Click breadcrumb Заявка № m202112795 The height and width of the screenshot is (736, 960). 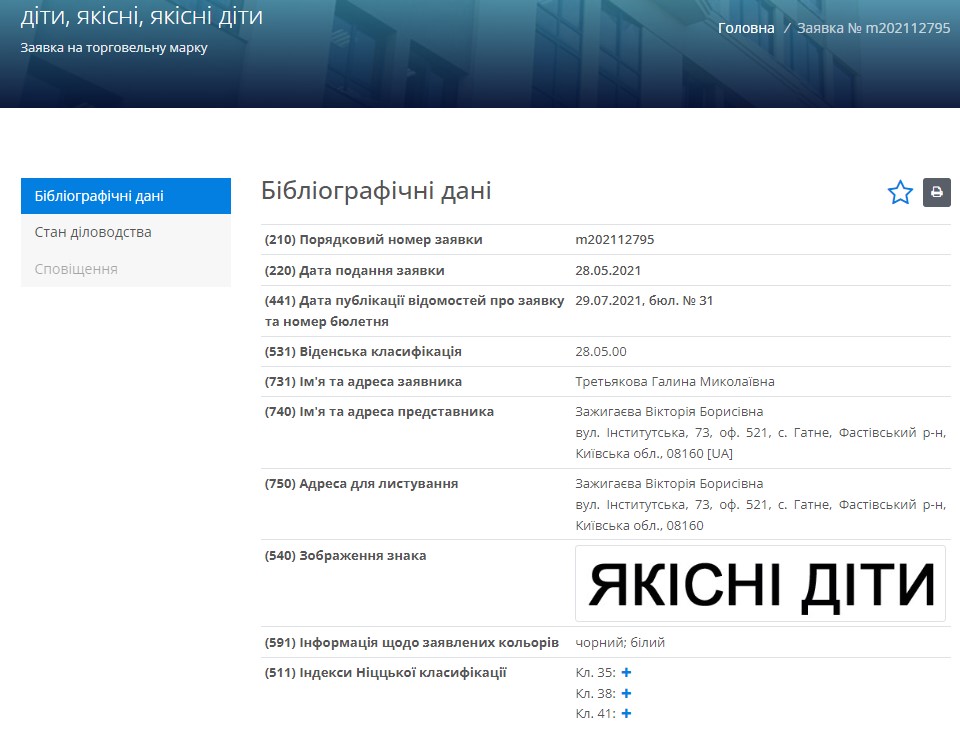click(x=873, y=28)
